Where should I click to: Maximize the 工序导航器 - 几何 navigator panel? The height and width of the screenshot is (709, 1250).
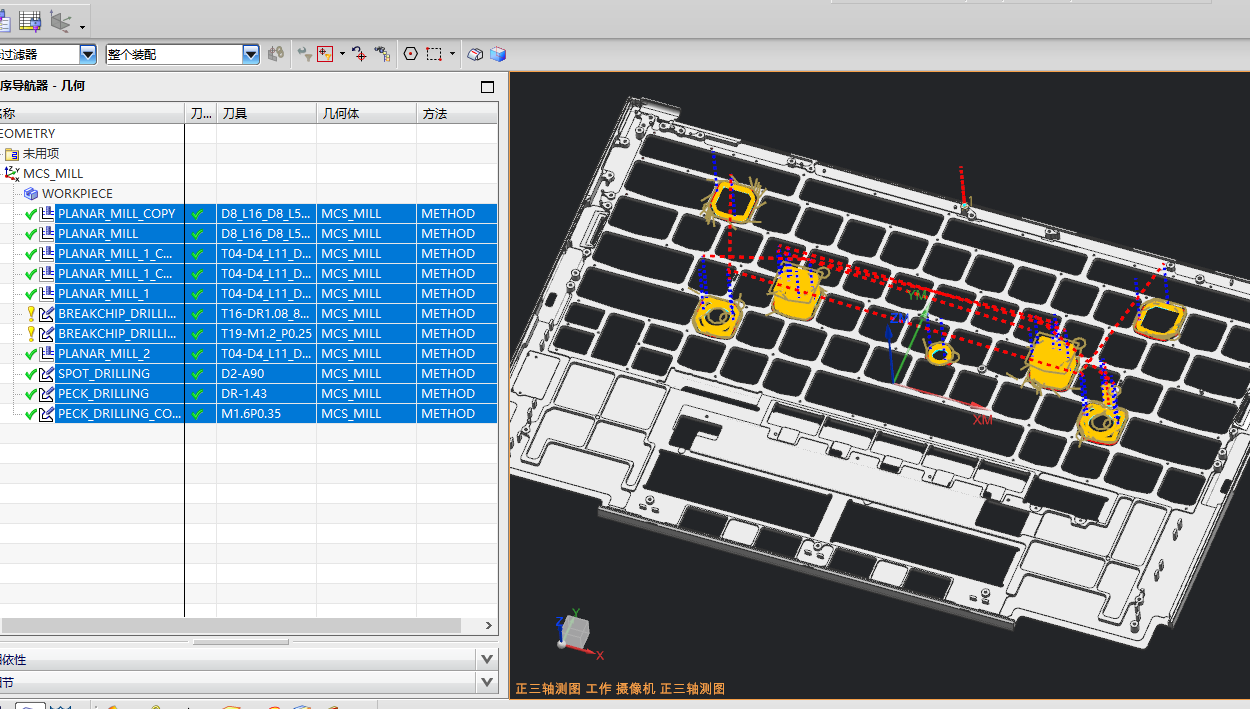coord(488,87)
